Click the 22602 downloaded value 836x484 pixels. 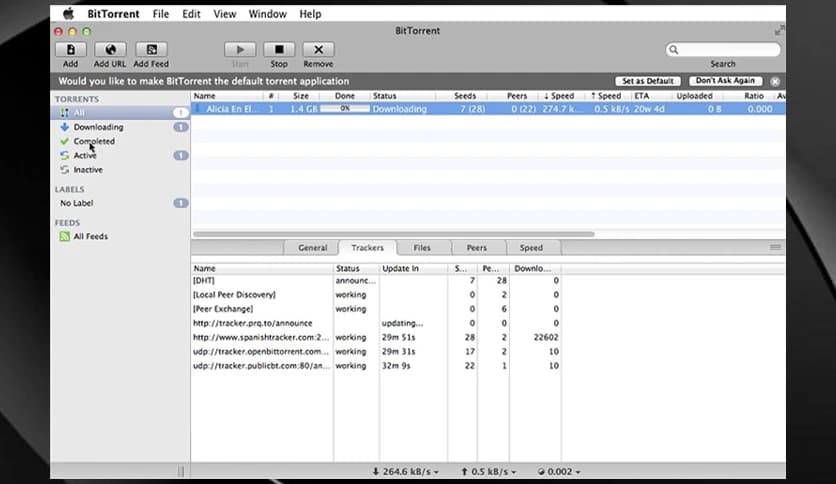(x=546, y=337)
